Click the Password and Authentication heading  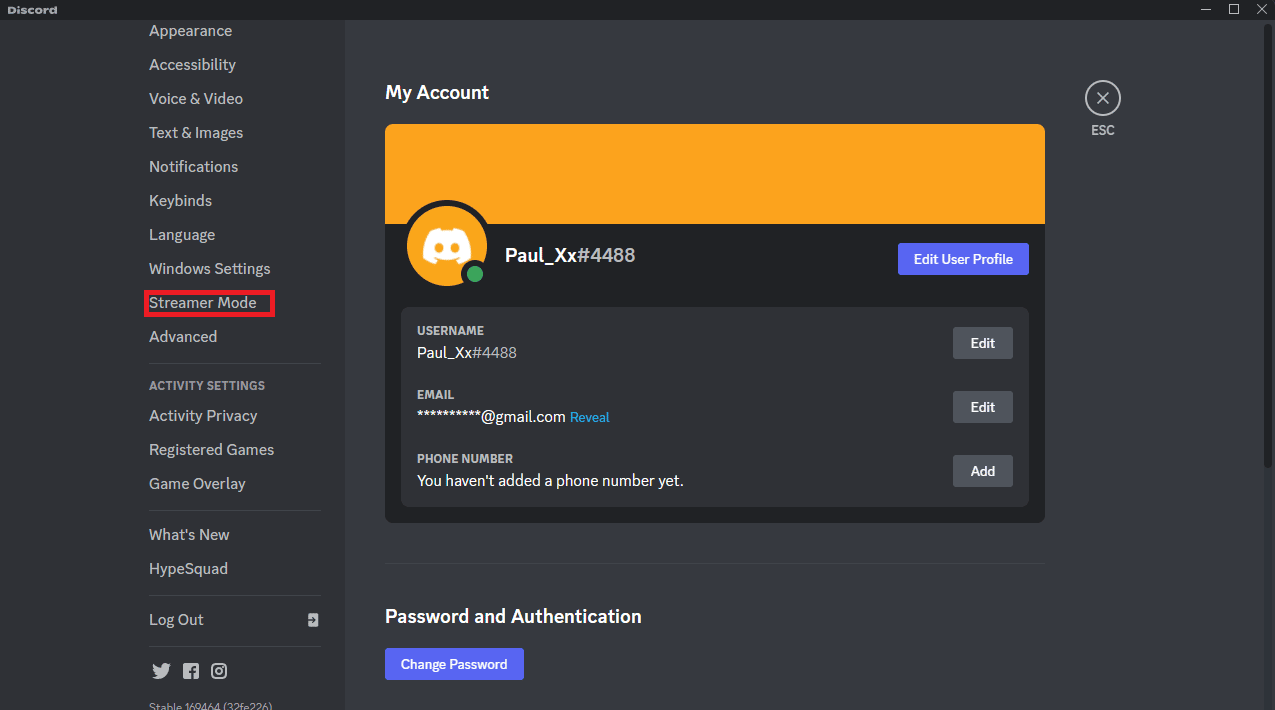tap(513, 616)
